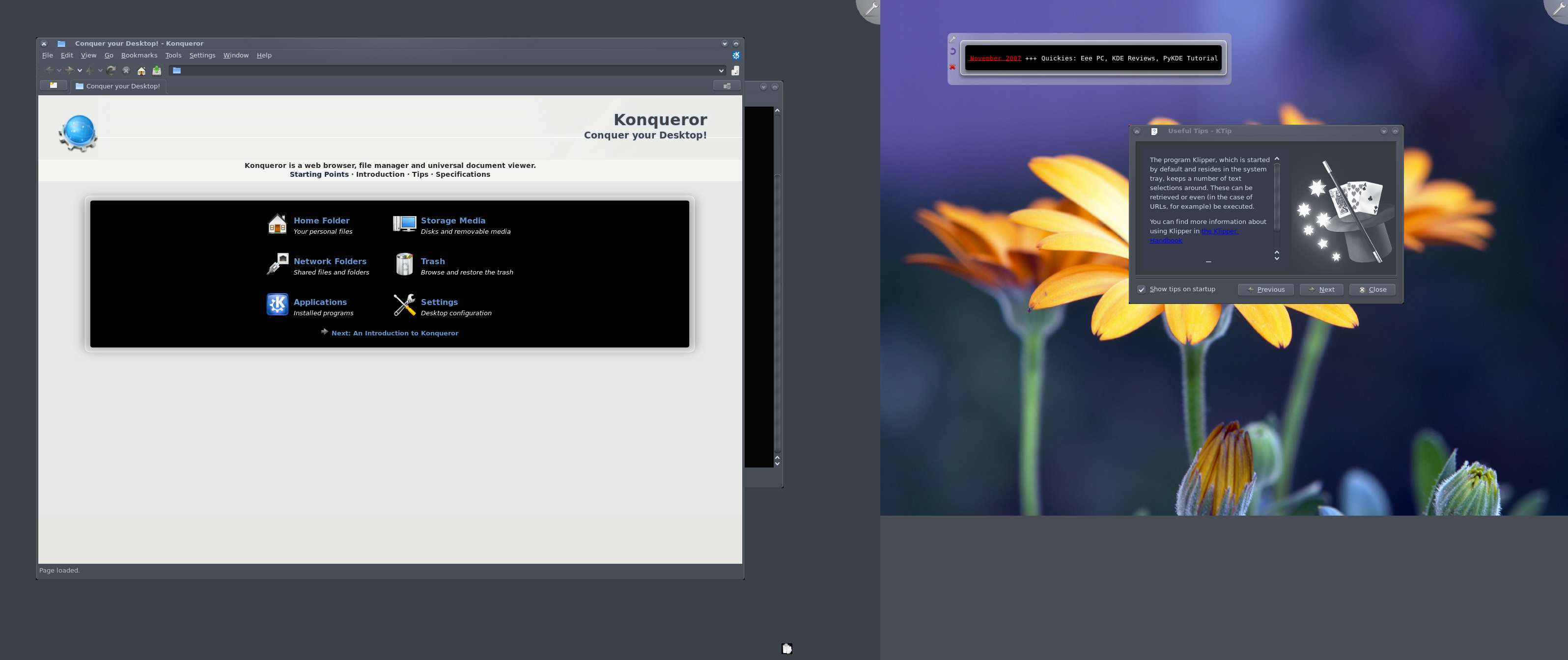Select the Conquer your Desktop! tab
Image resolution: width=1568 pixels, height=660 pixels.
coord(118,86)
